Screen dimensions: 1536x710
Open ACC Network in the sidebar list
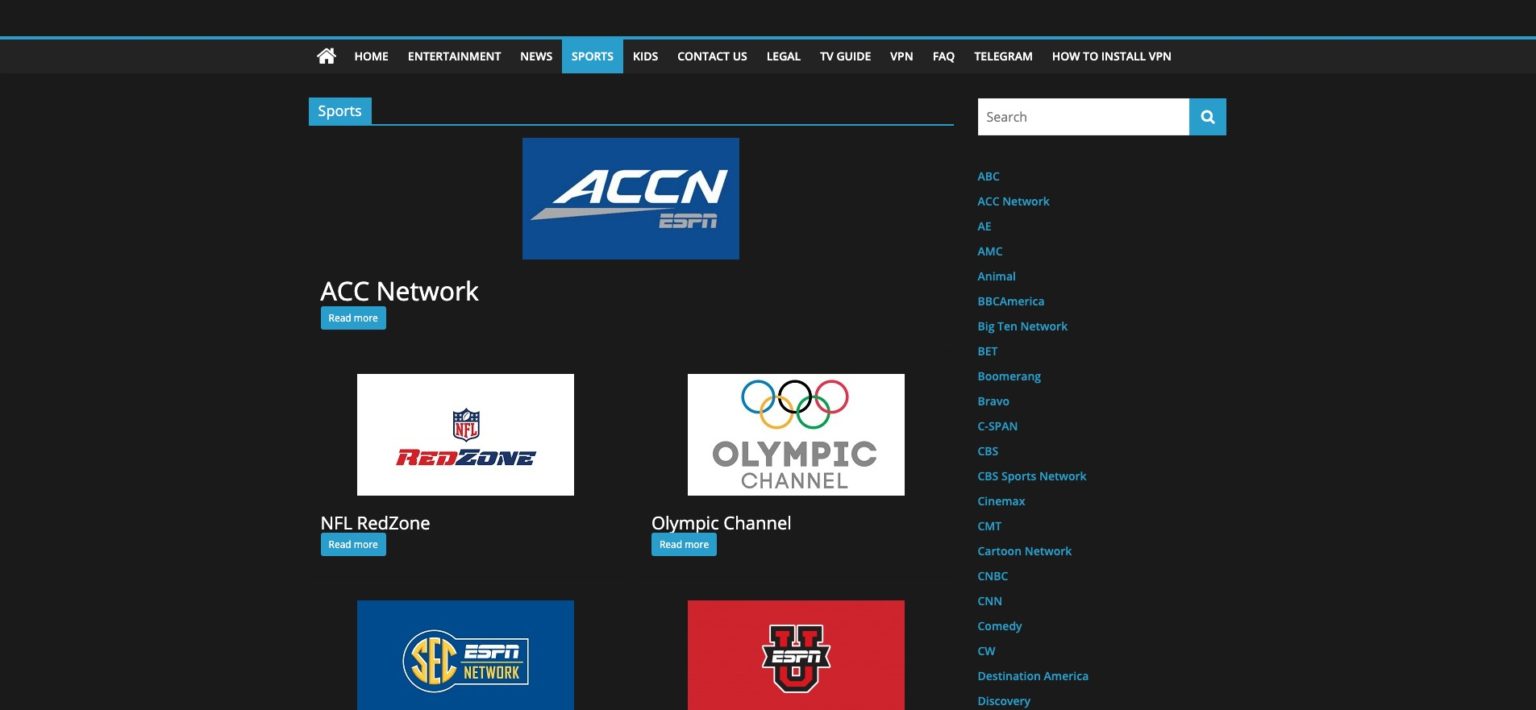click(1013, 201)
